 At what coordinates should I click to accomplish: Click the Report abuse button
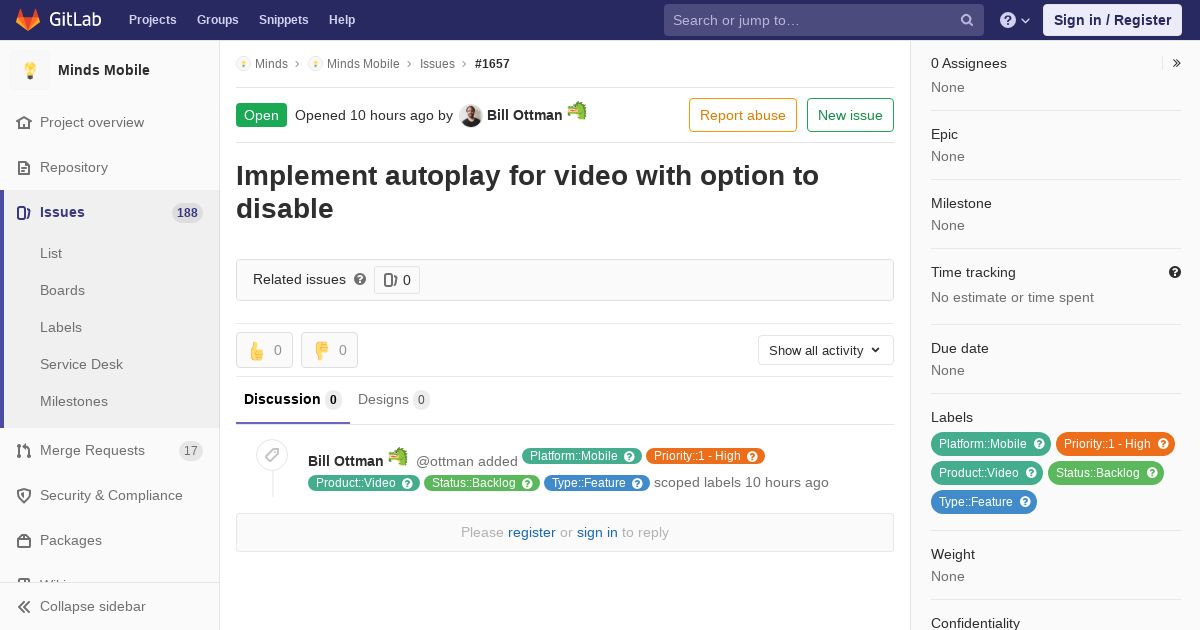pyautogui.click(x=743, y=115)
